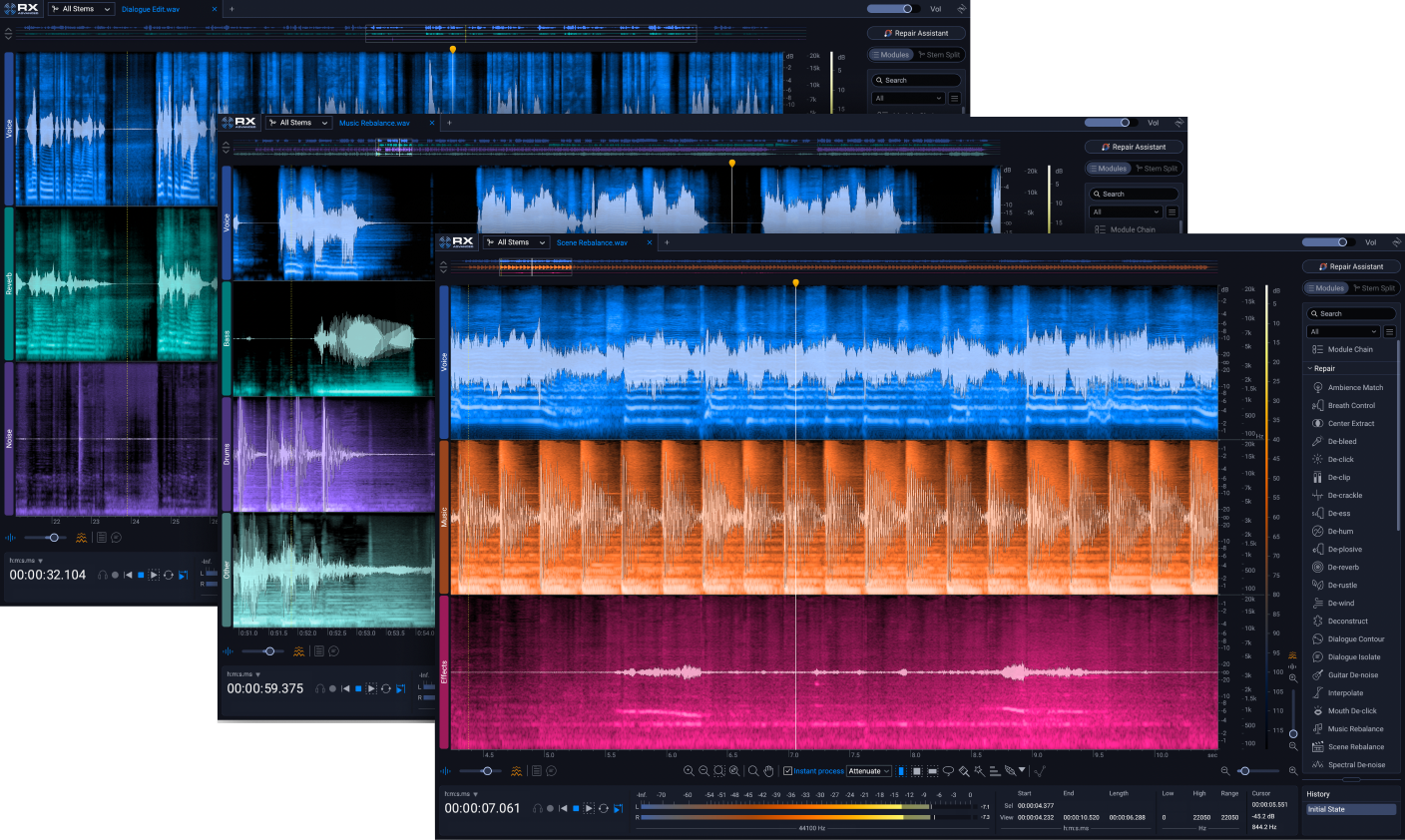Click the Vol slider in the front window
The height and width of the screenshot is (840, 1405).
tap(1325, 242)
